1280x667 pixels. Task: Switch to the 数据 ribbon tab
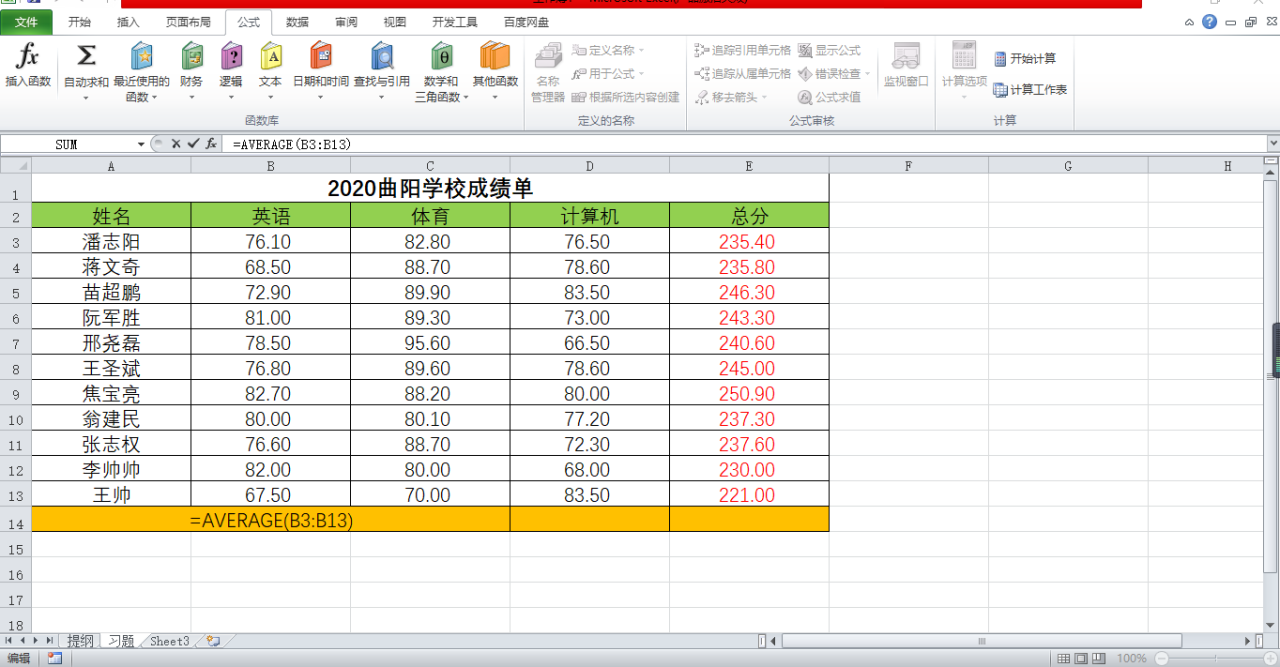point(297,21)
